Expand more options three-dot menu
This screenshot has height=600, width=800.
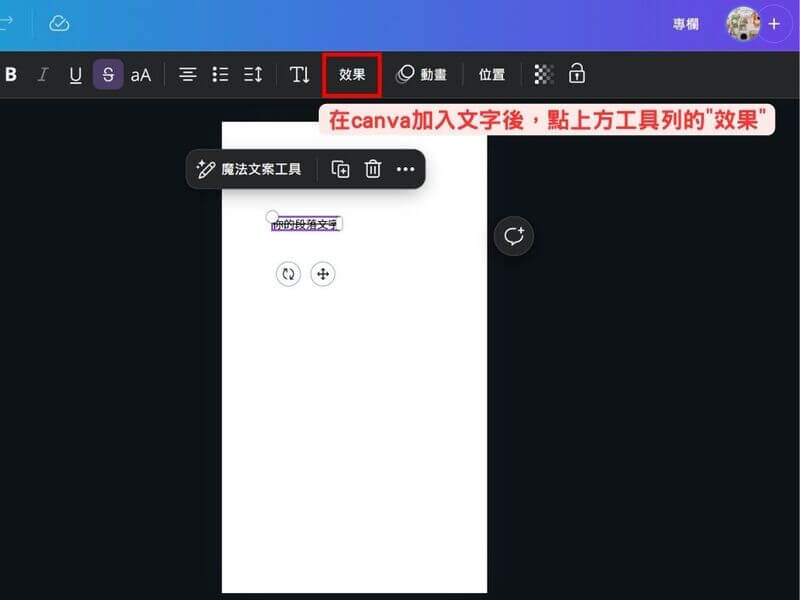pos(405,169)
